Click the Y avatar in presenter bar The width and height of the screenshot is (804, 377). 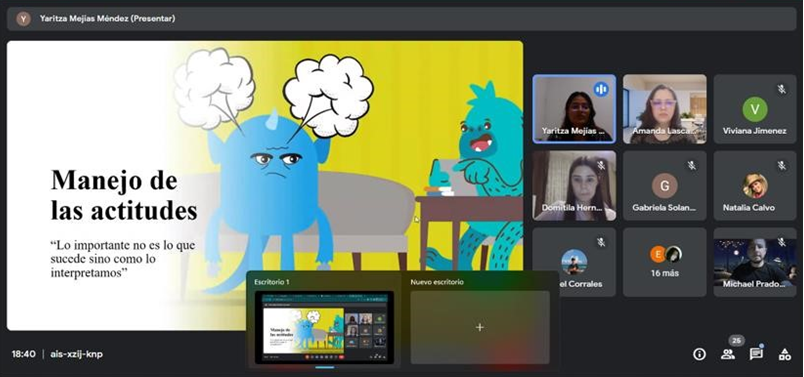pyautogui.click(x=23, y=19)
